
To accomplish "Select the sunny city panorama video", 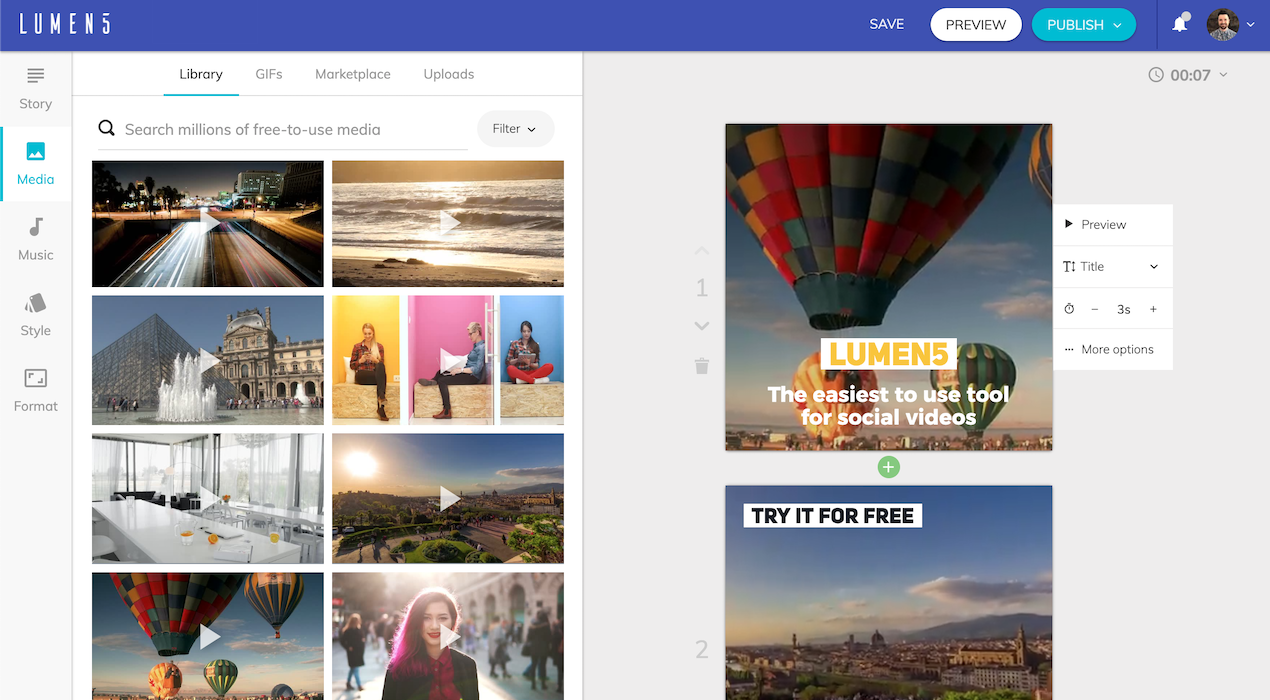I will (448, 498).
